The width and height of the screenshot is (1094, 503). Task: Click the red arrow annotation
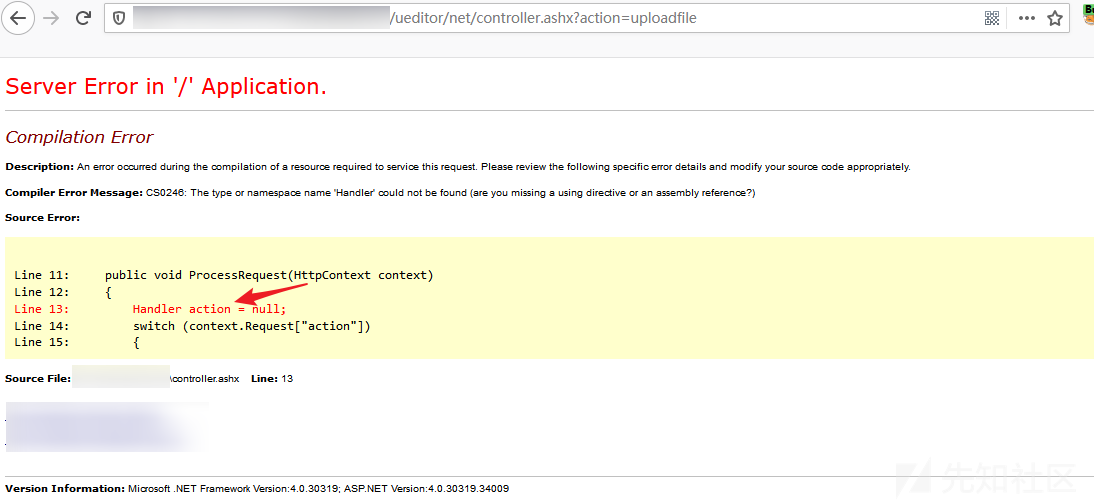[271, 293]
